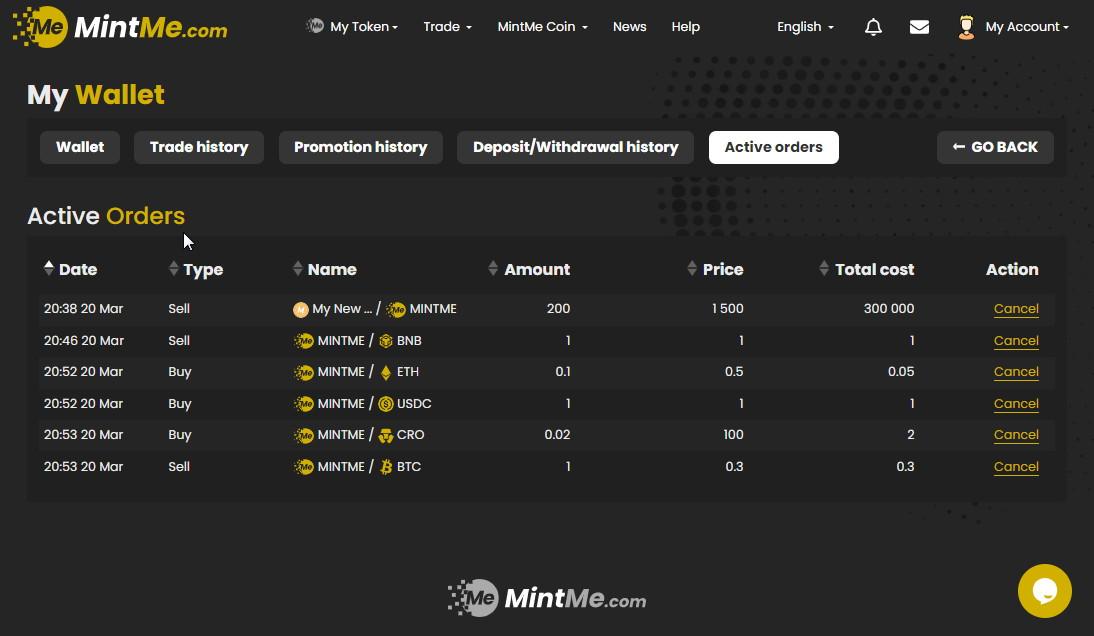Click the USDC coin icon in orders table
Image resolution: width=1094 pixels, height=636 pixels.
pyautogui.click(x=386, y=404)
